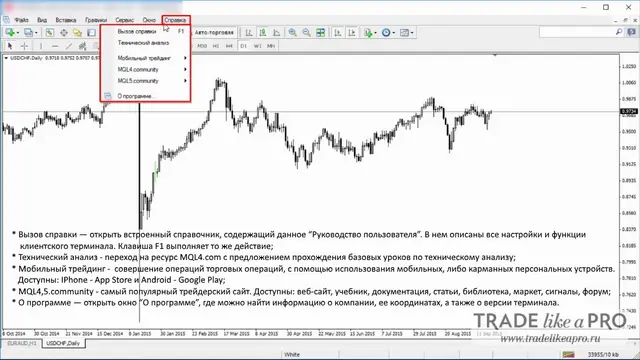Expand the Profiles dropdown arrow
Image resolution: width=640 pixels, height=360 pixels.
click(36, 33)
